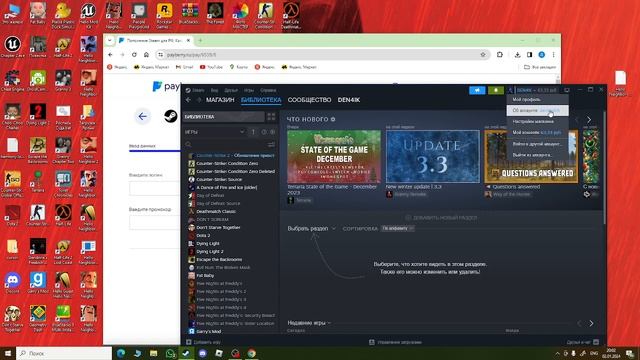This screenshot has height=360, width=640.
Task: Click 'Добавить новый раздел' button
Action: 441,218
